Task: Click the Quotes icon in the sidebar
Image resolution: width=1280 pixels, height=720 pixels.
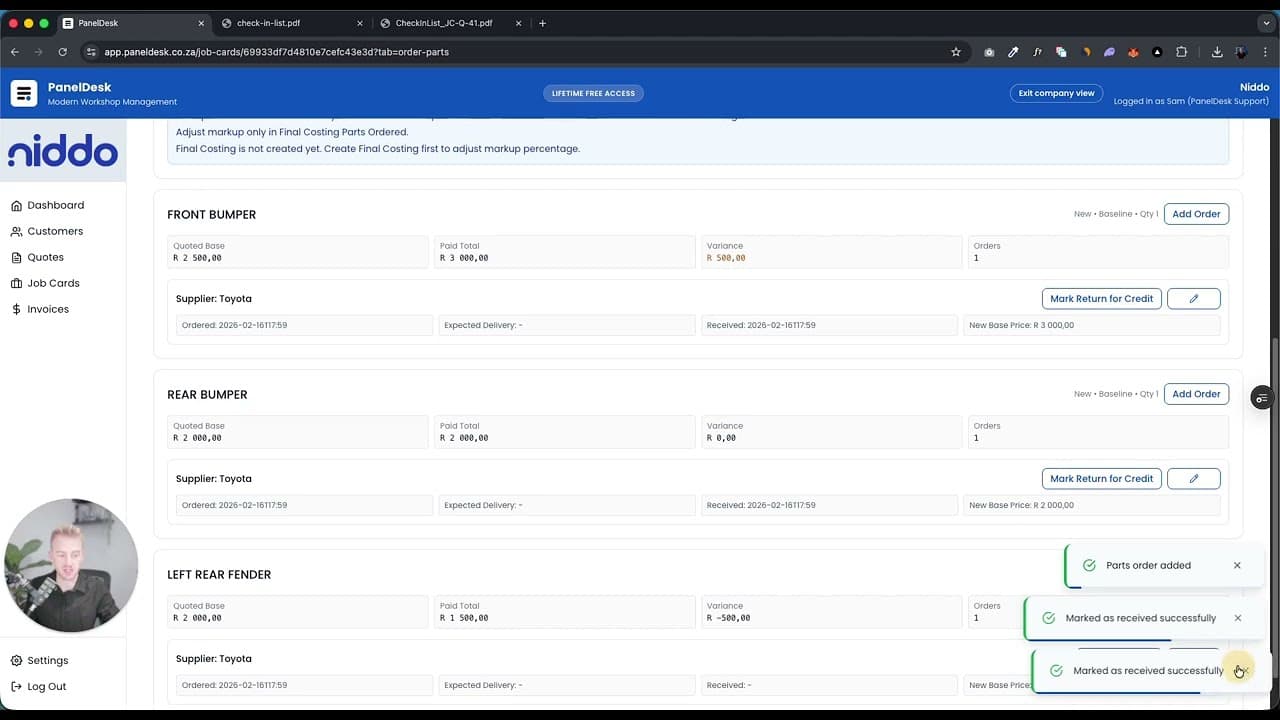Action: coord(16,257)
